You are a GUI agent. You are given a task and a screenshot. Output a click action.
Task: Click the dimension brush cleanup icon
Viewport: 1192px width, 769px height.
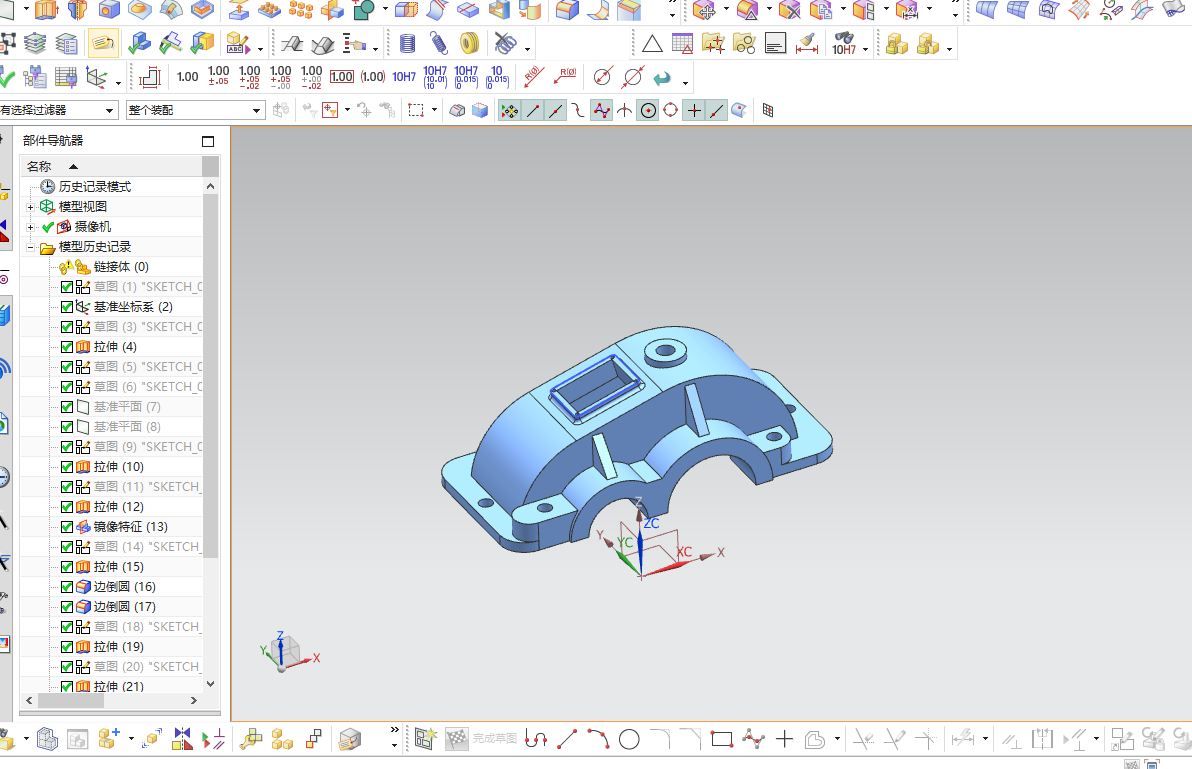pyautogui.click(x=807, y=44)
